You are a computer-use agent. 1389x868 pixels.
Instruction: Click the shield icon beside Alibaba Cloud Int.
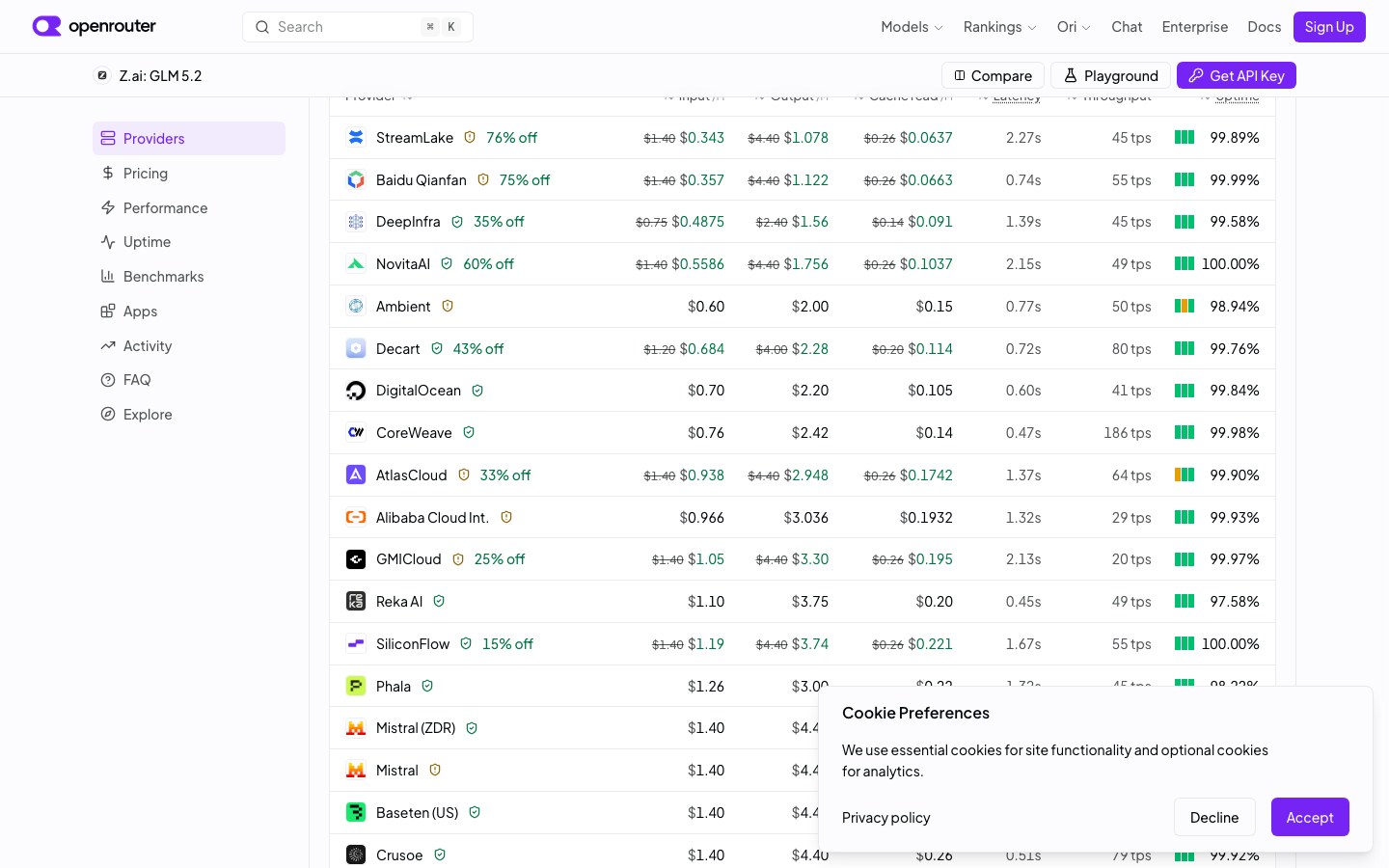click(x=506, y=517)
